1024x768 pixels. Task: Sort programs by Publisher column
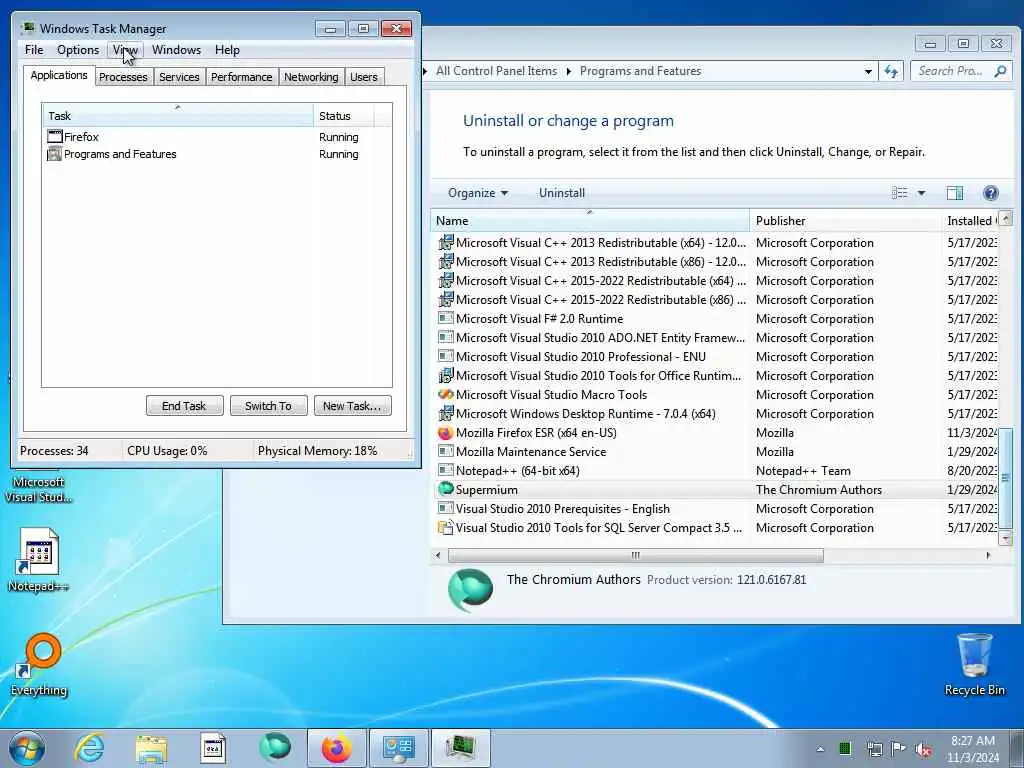coord(845,221)
